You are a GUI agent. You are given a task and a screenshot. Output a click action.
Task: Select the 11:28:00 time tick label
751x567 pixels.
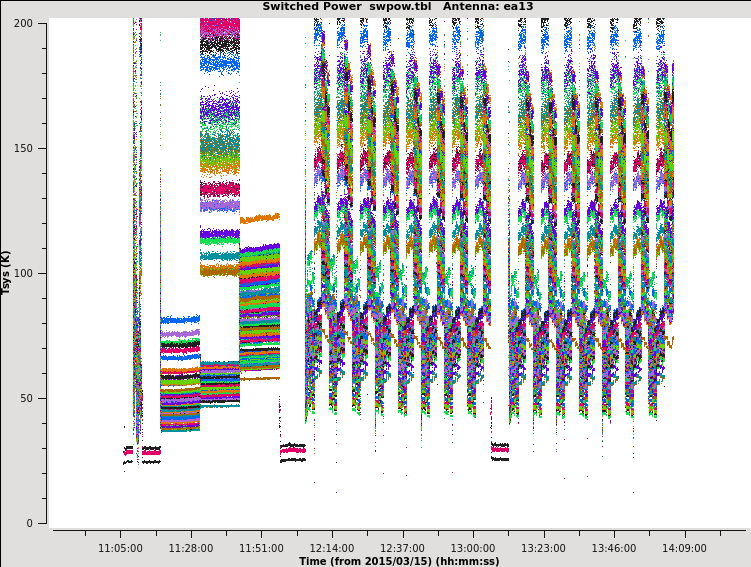pyautogui.click(x=190, y=548)
